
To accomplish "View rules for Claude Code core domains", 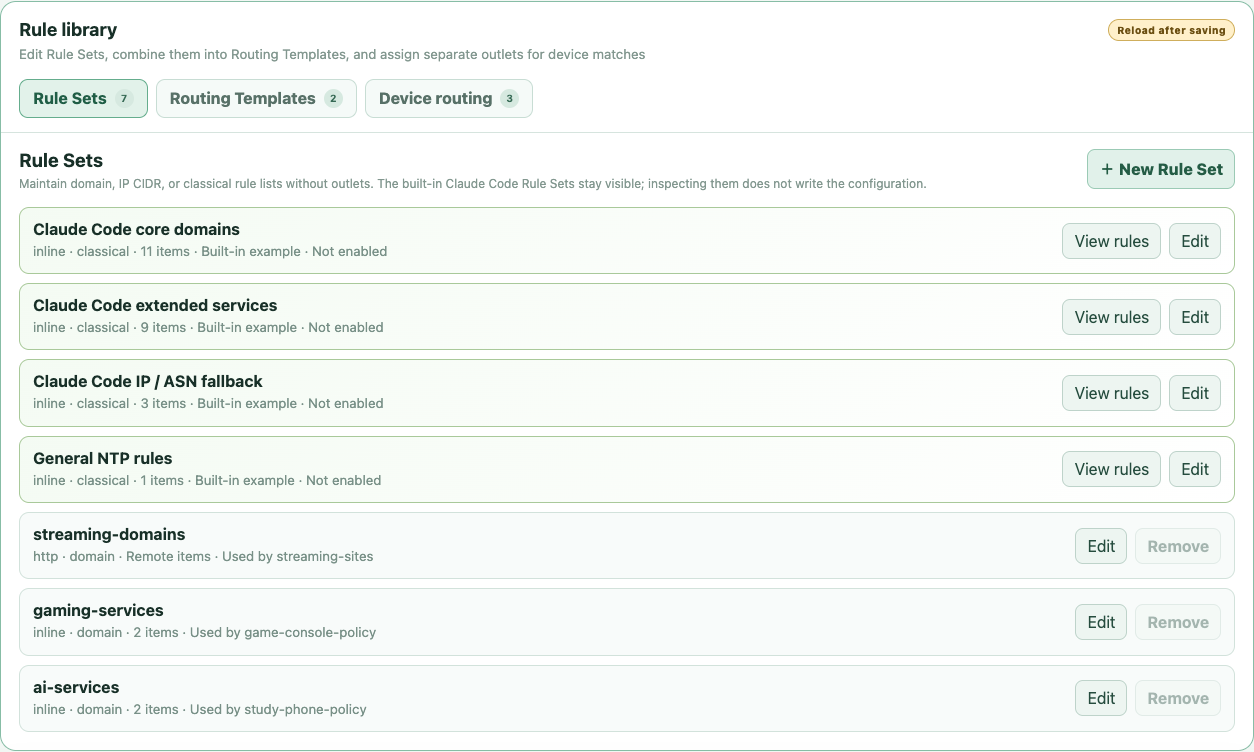I will pos(1112,241).
